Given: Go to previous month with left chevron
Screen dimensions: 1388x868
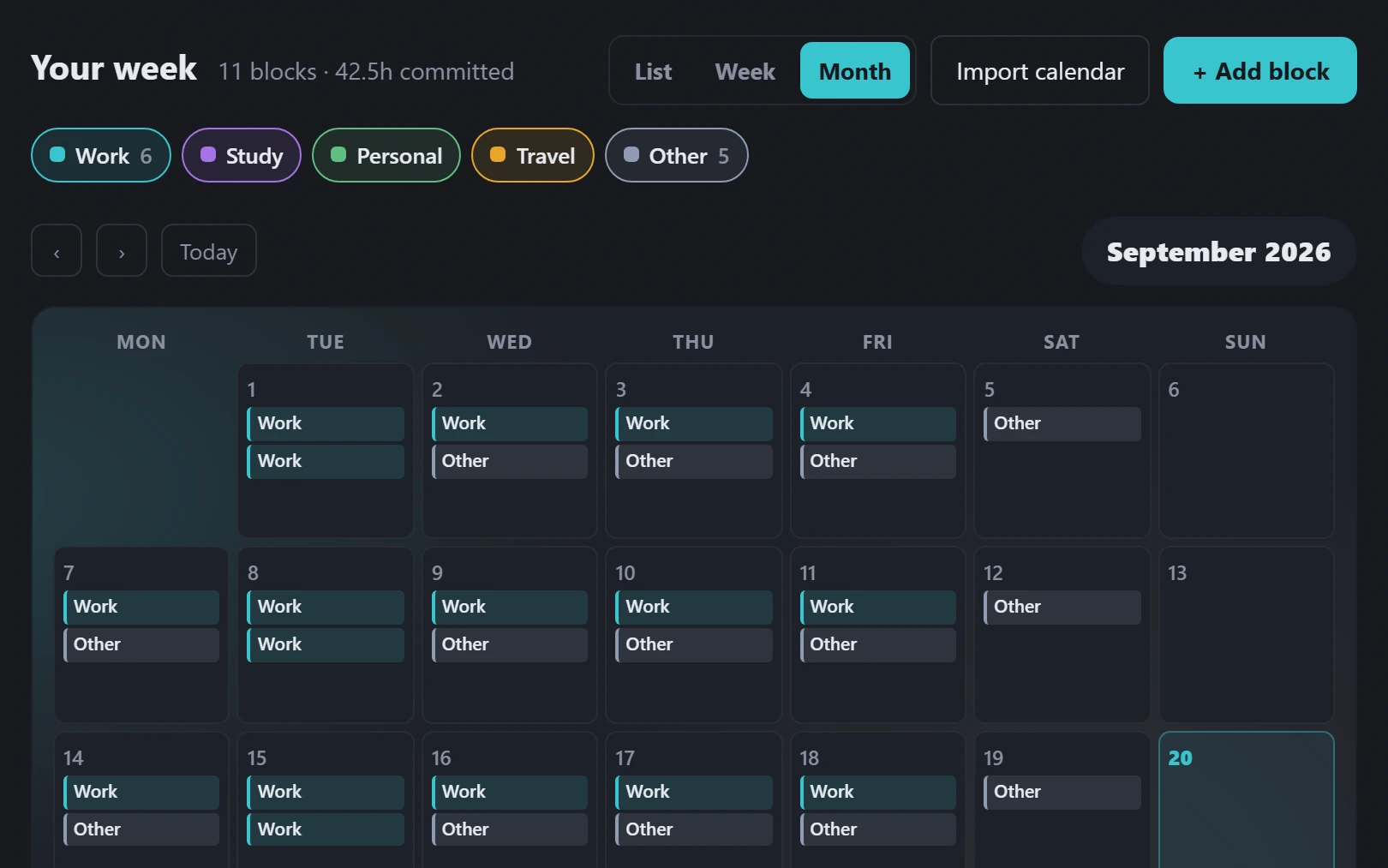Looking at the screenshot, I should point(57,251).
